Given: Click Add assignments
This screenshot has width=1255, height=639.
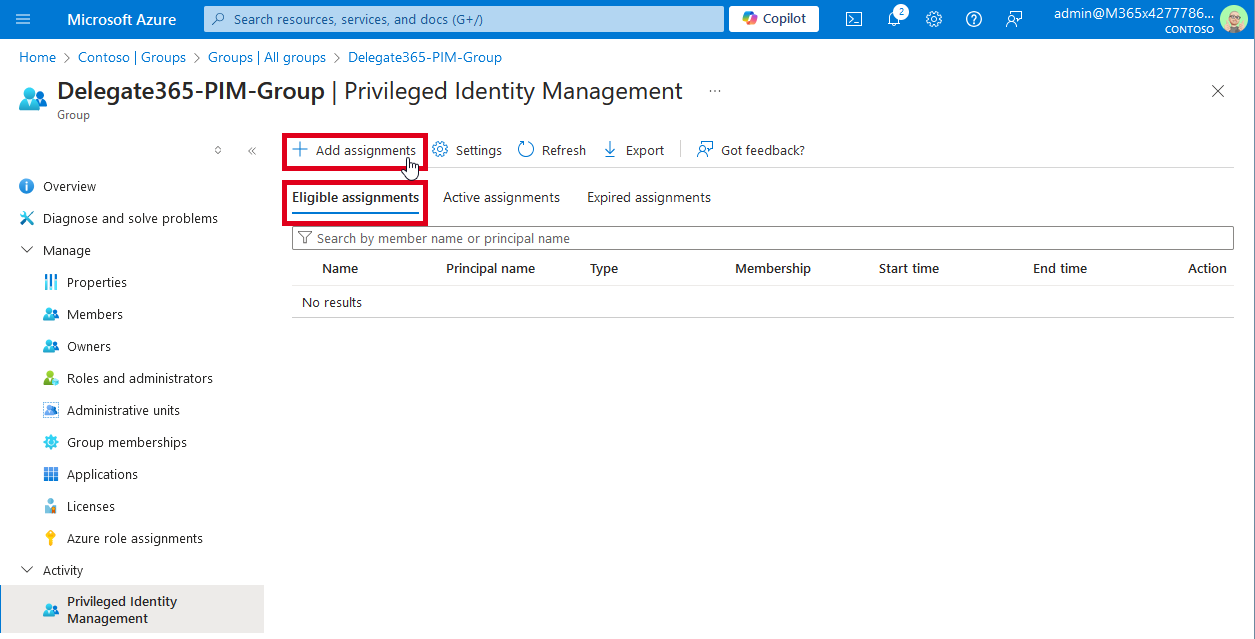Looking at the screenshot, I should pos(355,150).
